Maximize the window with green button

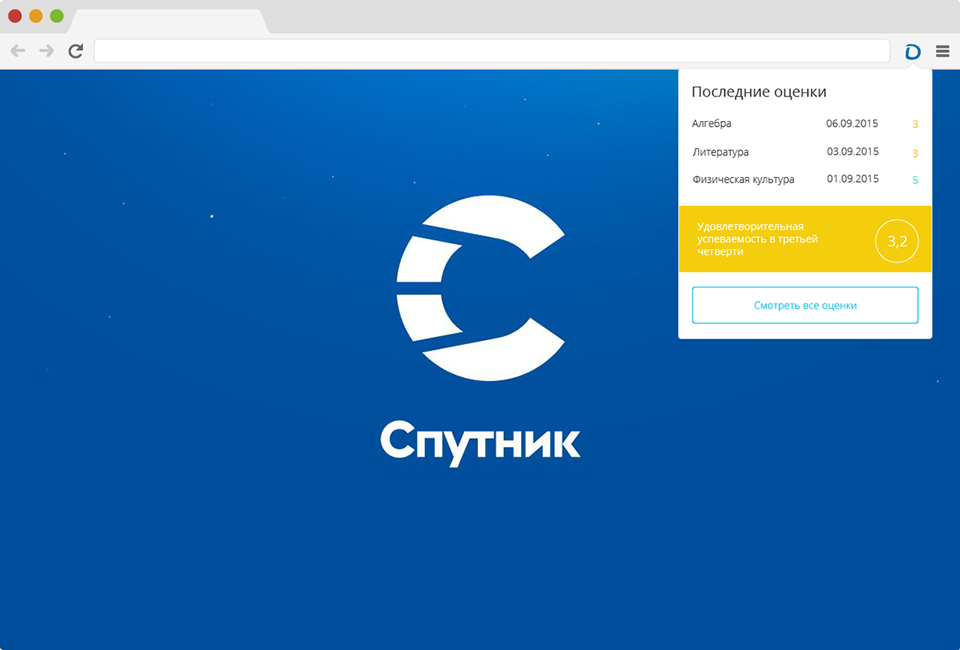pos(57,16)
